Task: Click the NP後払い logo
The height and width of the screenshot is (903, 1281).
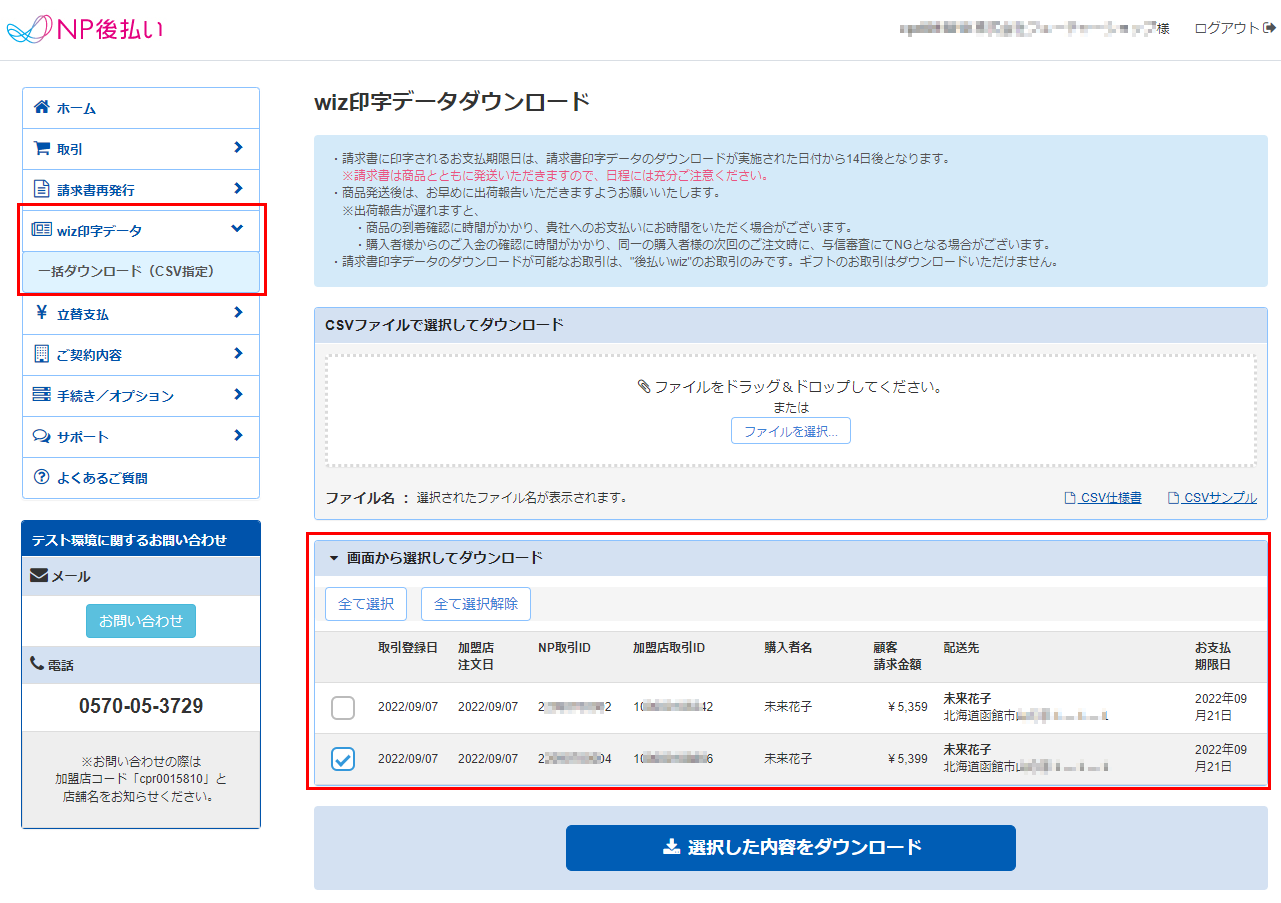Action: tap(84, 29)
